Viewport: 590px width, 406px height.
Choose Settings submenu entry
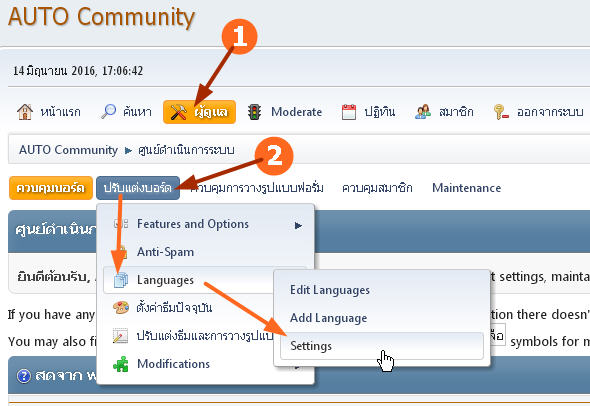click(x=382, y=346)
